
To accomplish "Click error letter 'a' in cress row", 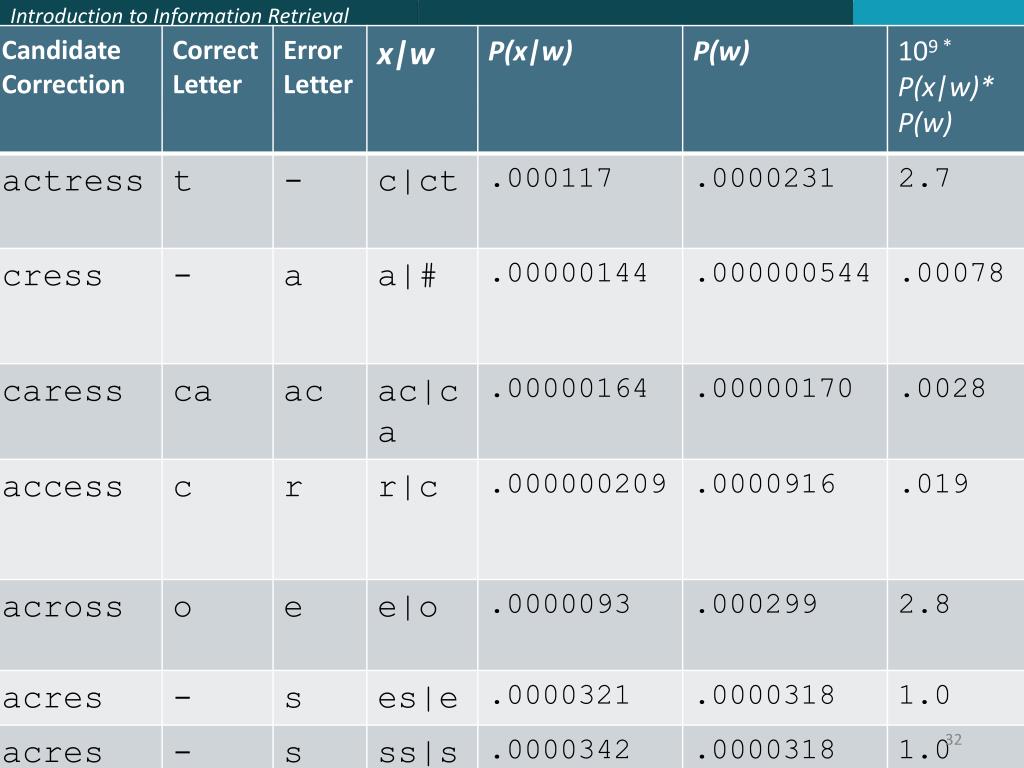I will pyautogui.click(x=293, y=277).
